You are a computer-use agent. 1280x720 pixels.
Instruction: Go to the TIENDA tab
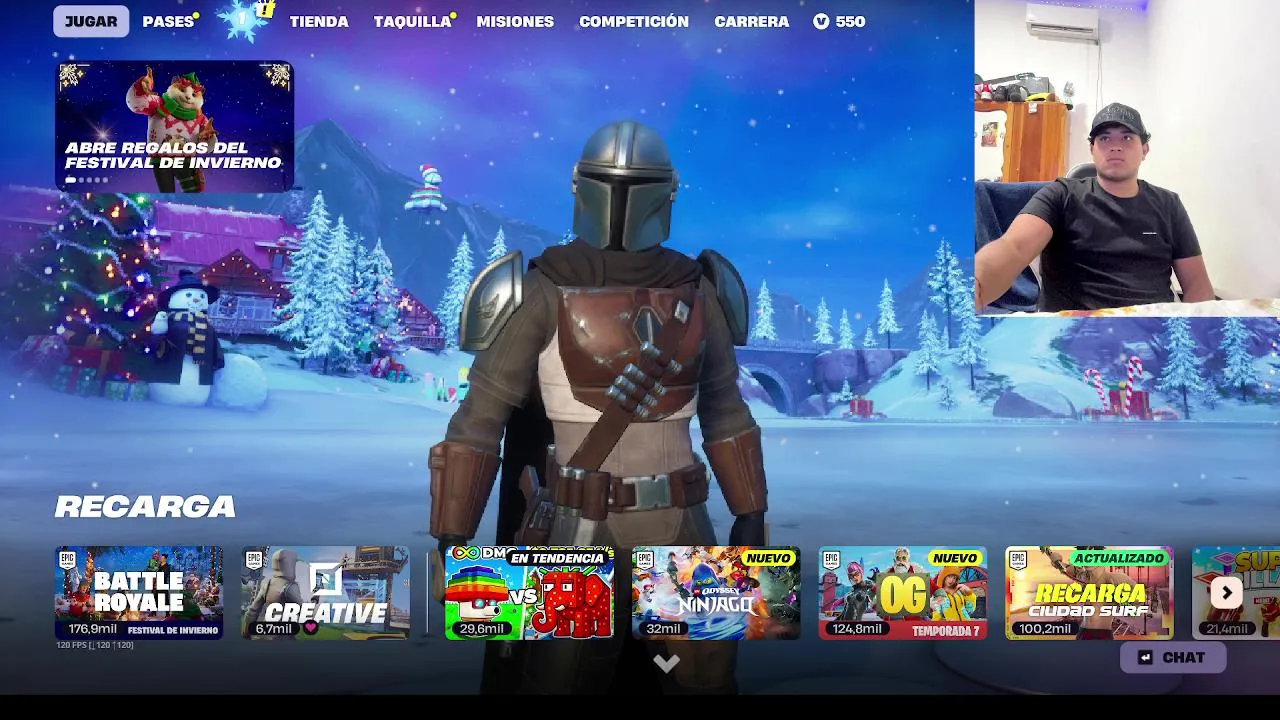coord(319,21)
